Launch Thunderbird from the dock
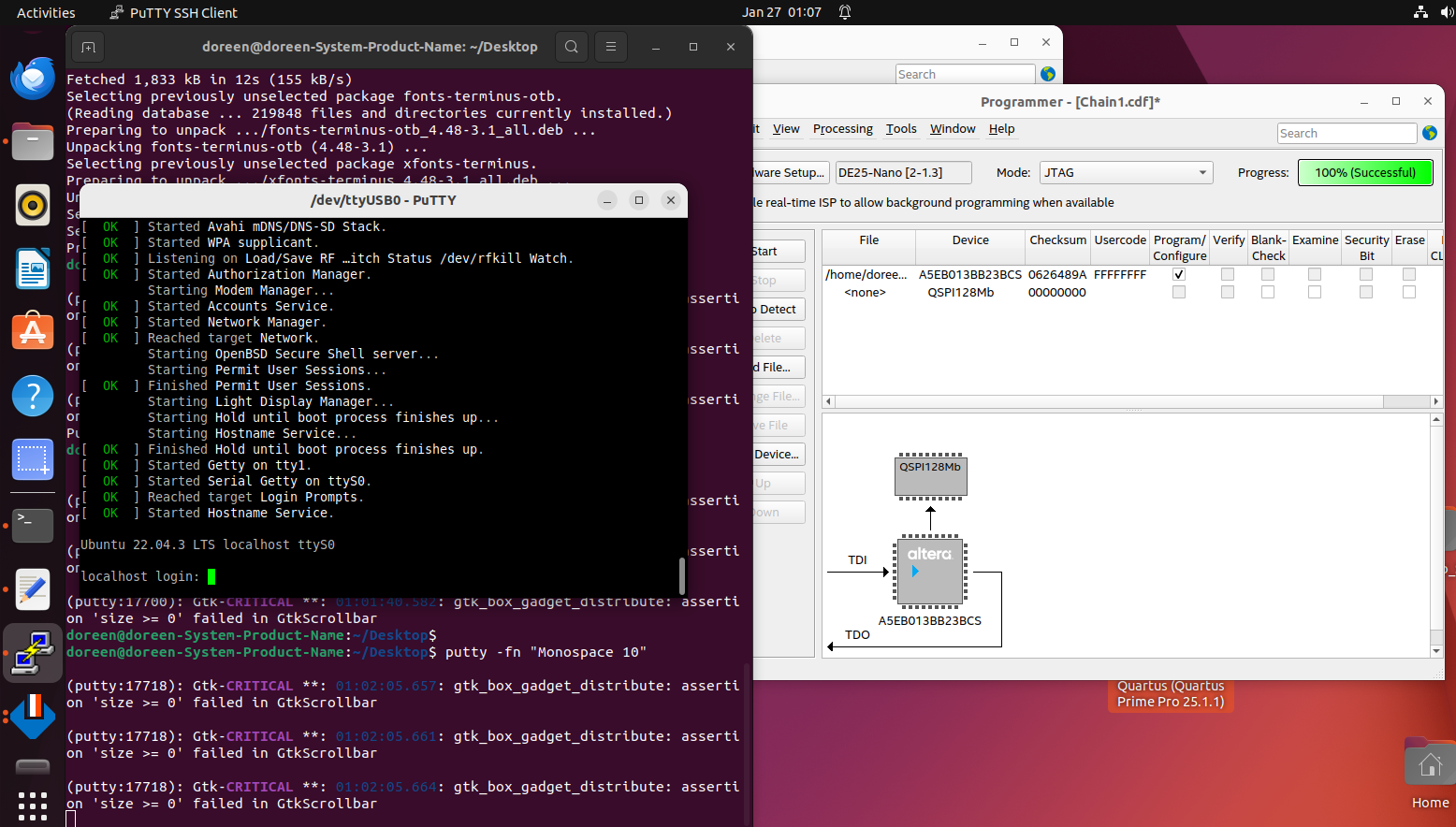The width and height of the screenshot is (1456, 827). 33,79
